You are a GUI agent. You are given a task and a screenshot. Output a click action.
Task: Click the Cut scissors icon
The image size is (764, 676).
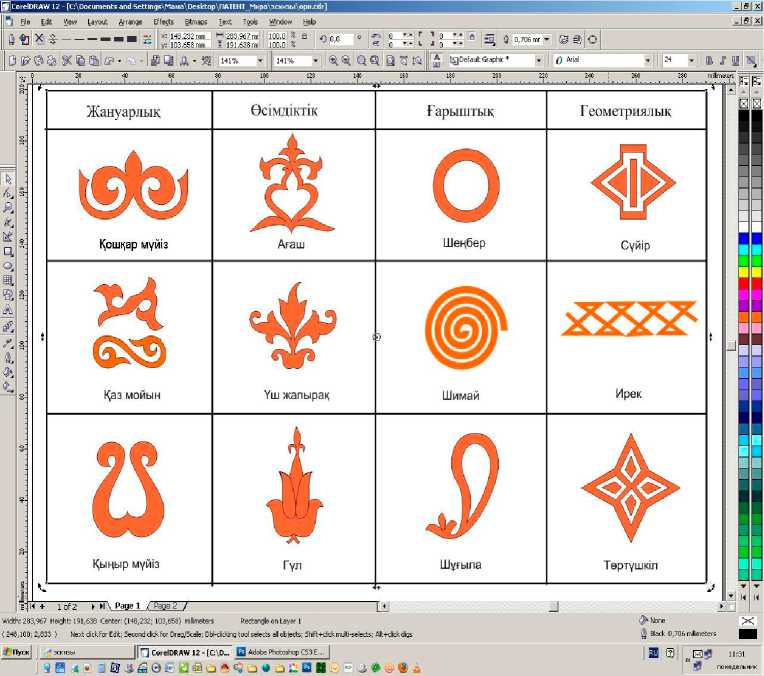[x=67, y=61]
